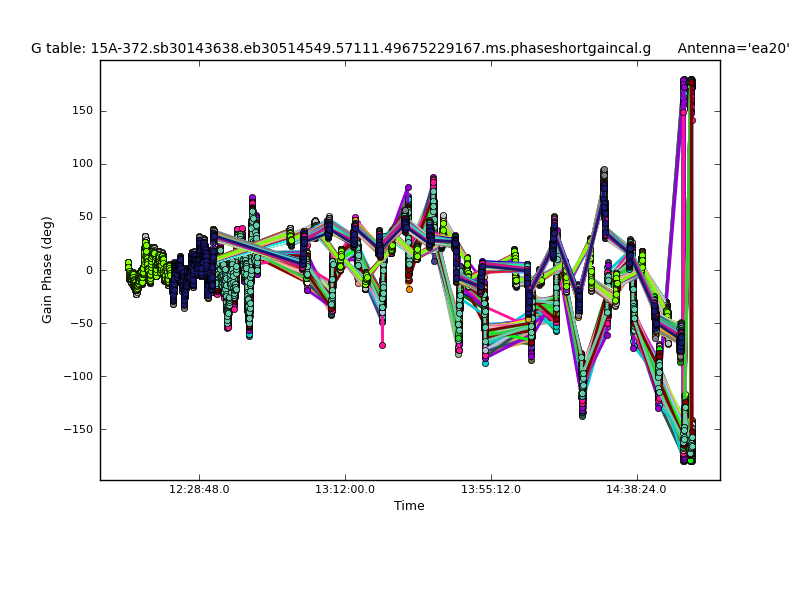
Task: Select the 'Gain Phase (deg)' y-axis label
Action: [47, 270]
